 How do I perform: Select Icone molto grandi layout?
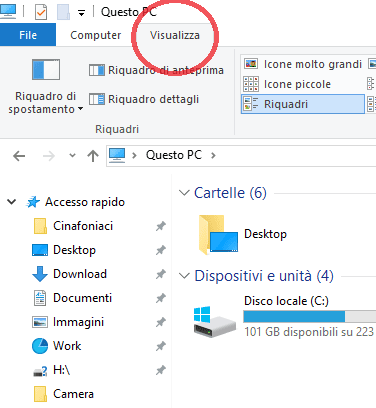[x=303, y=64]
